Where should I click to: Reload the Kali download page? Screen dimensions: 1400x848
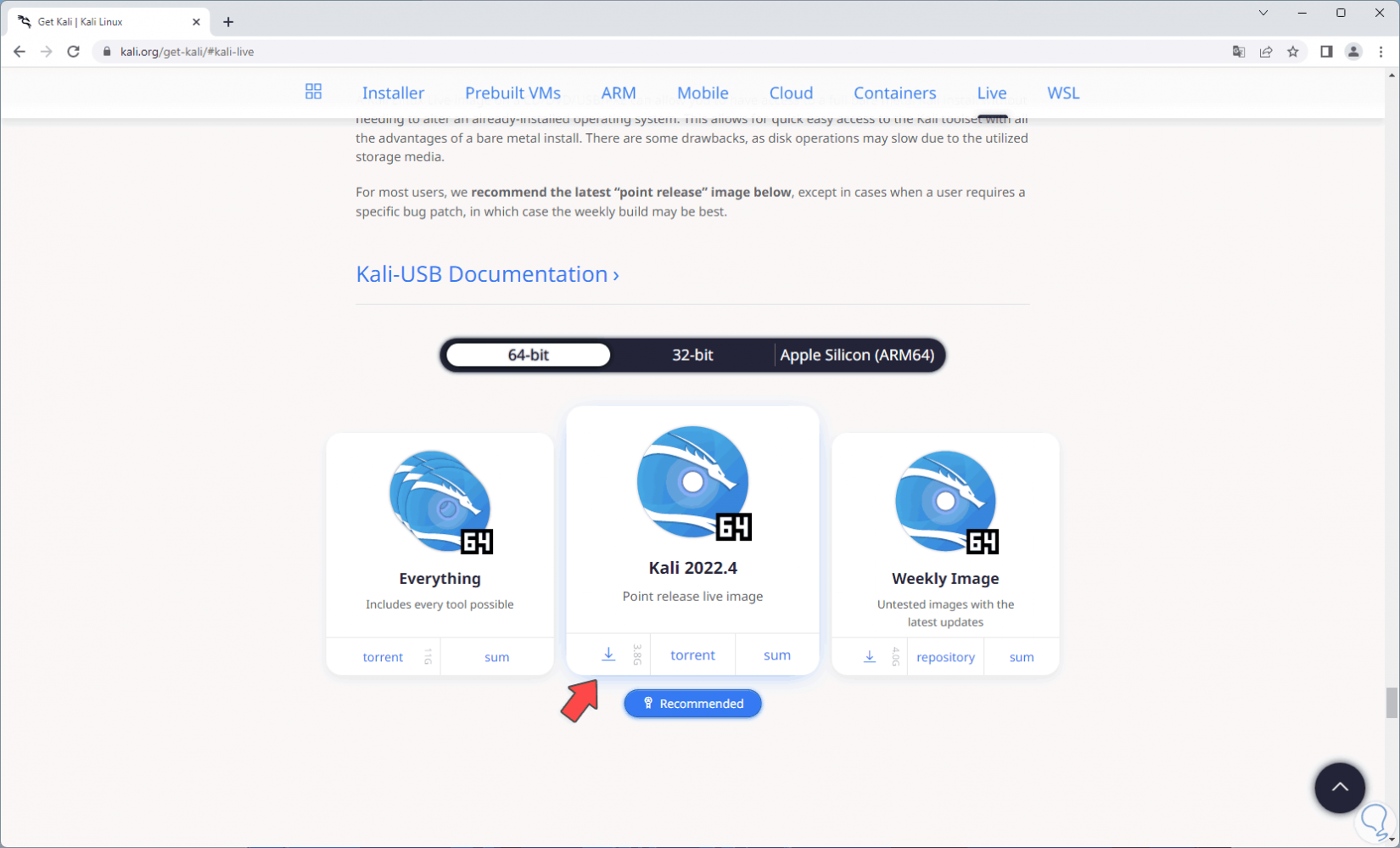coord(74,52)
